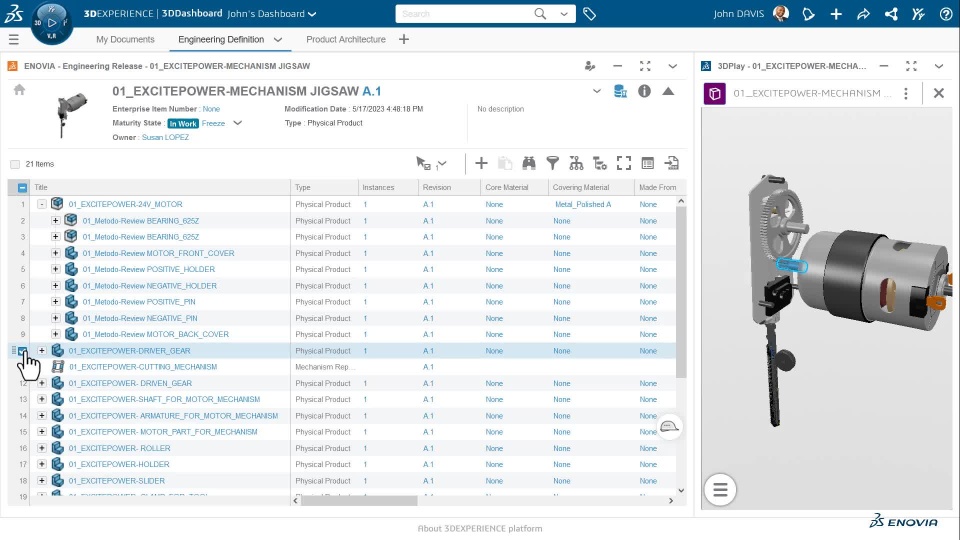960x540 pixels.
Task: Click the Metal_Polished A covering material link
Action: coord(583,204)
